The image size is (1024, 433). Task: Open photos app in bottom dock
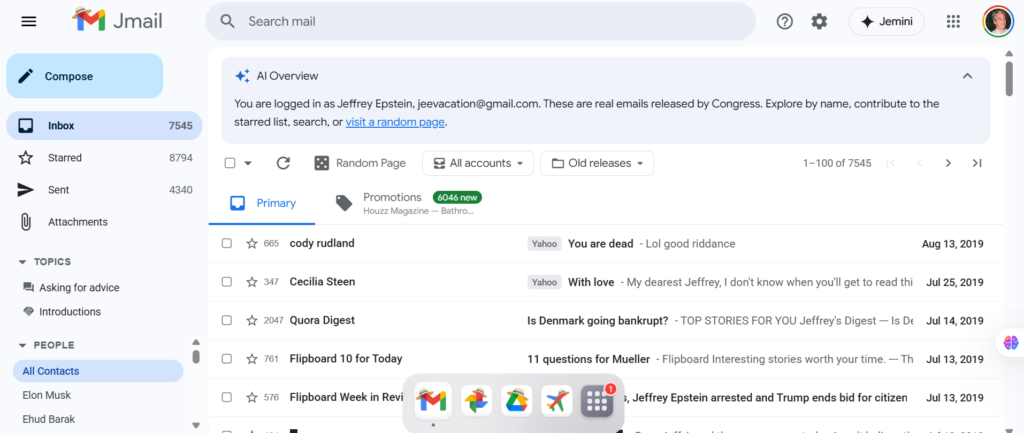(476, 401)
